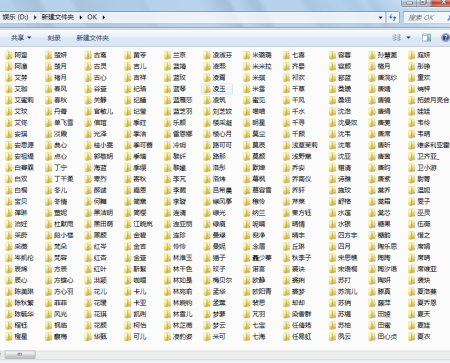Select folder named 夏衣
This screenshot has width=450, height=363.
(419, 337)
